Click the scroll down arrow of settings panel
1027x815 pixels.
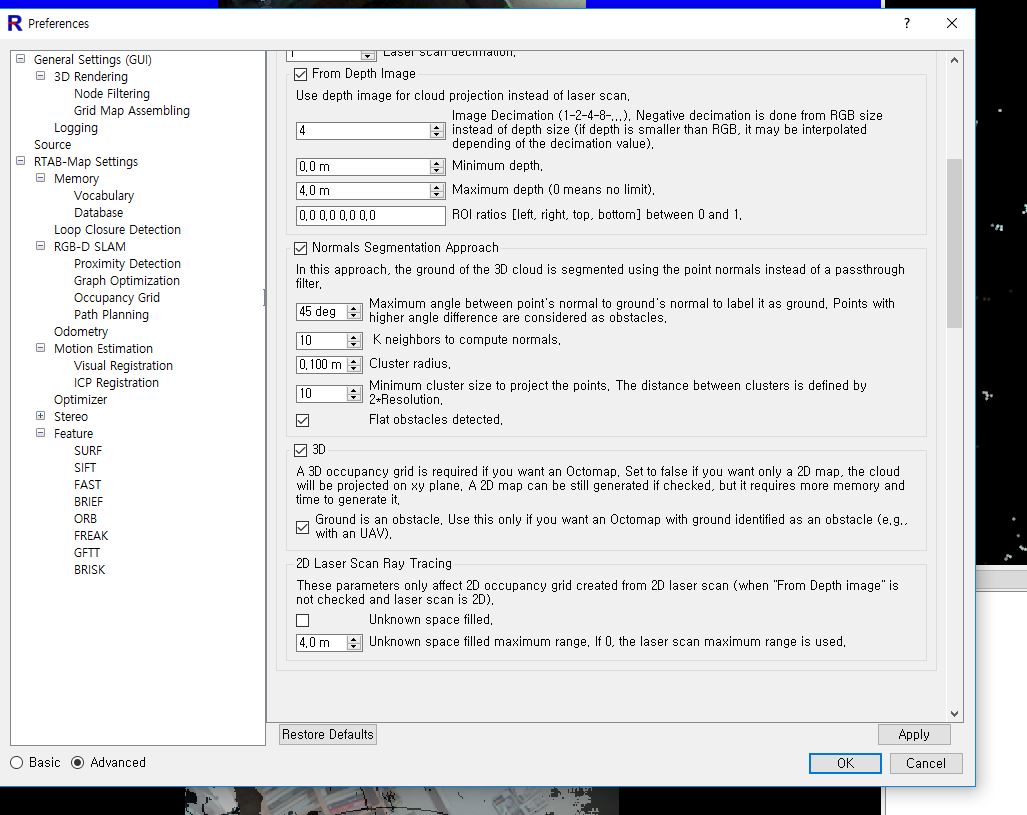pos(954,713)
